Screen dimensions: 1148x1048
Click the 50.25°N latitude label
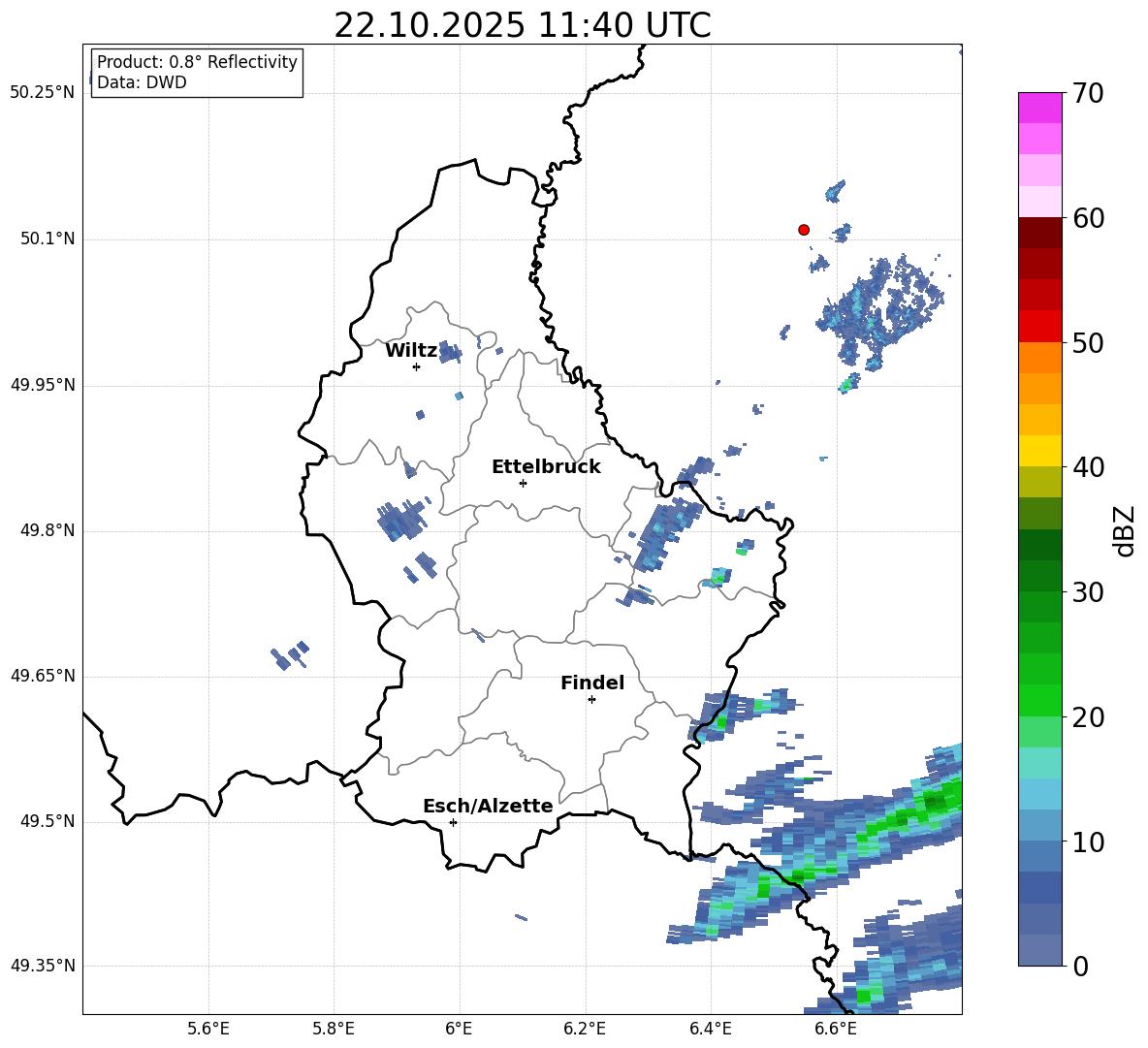point(43,93)
